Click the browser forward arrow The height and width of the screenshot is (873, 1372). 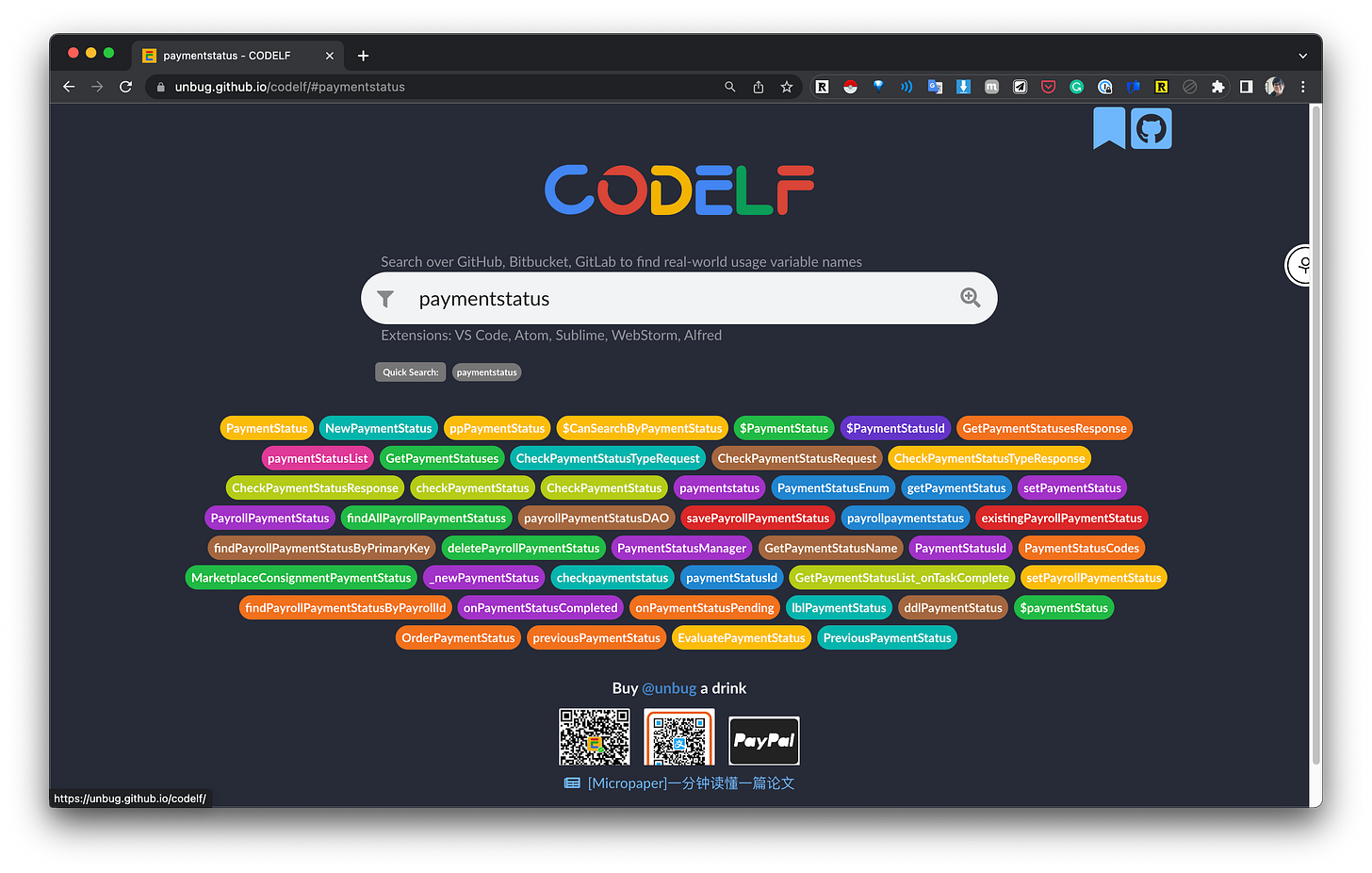click(x=97, y=87)
